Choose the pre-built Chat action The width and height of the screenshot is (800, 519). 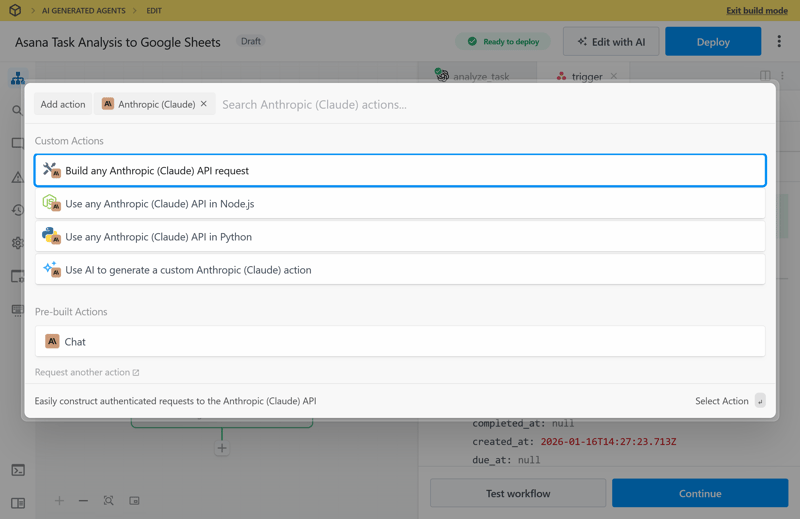tap(400, 342)
